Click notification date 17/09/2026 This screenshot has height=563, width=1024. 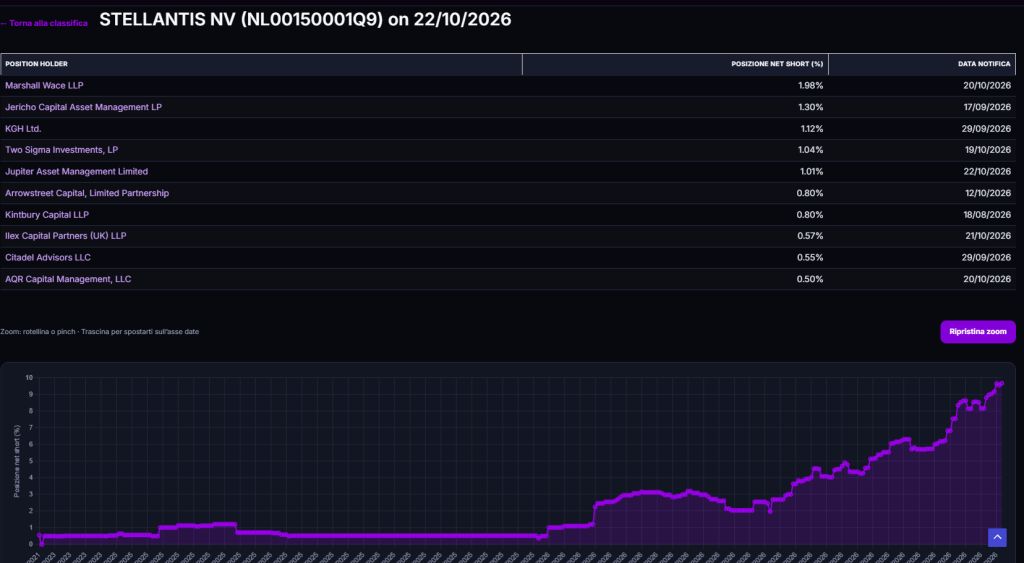click(x=987, y=107)
